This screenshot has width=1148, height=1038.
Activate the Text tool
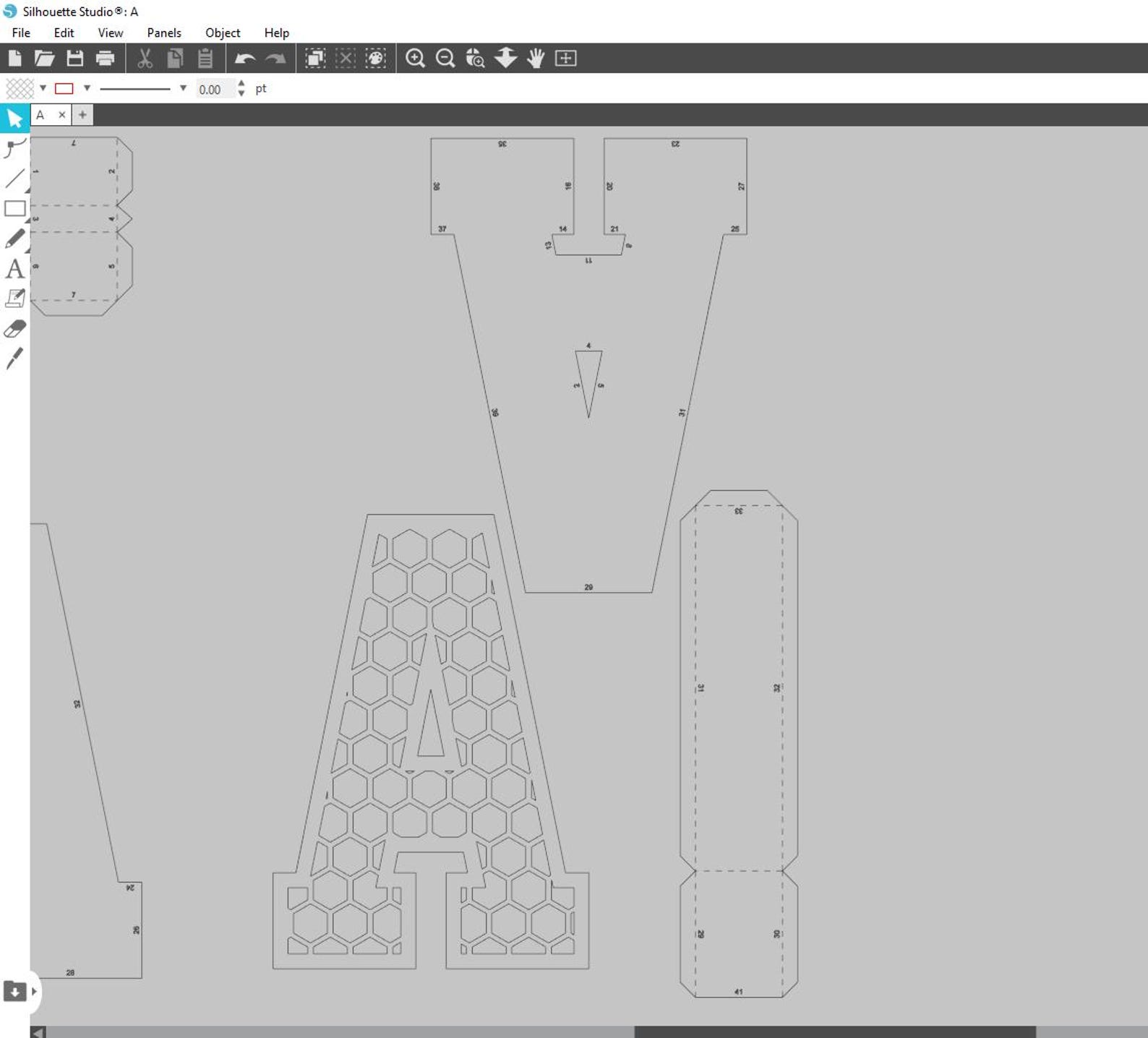(x=14, y=269)
